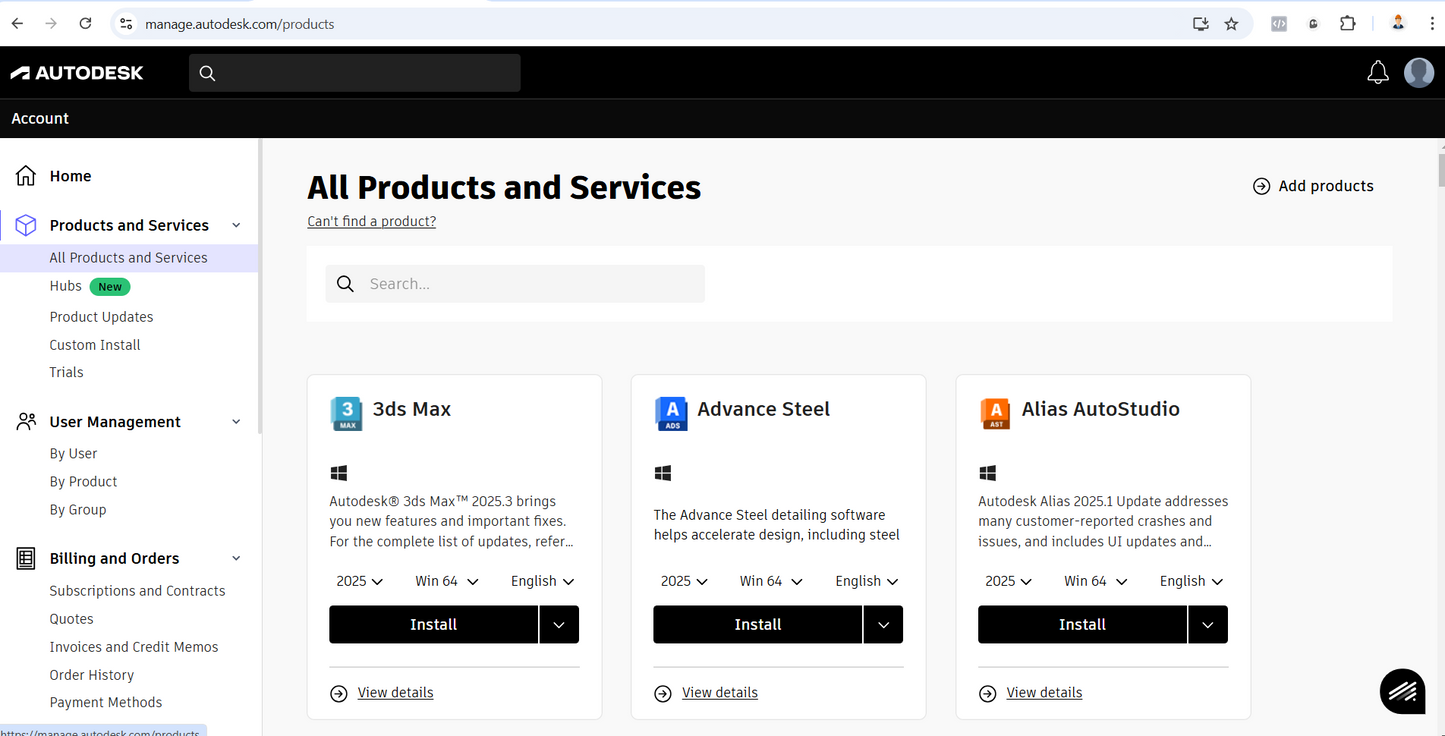Screen dimensions: 1445x736
Task: Open Subscriptions and Contracts
Action: coord(138,591)
